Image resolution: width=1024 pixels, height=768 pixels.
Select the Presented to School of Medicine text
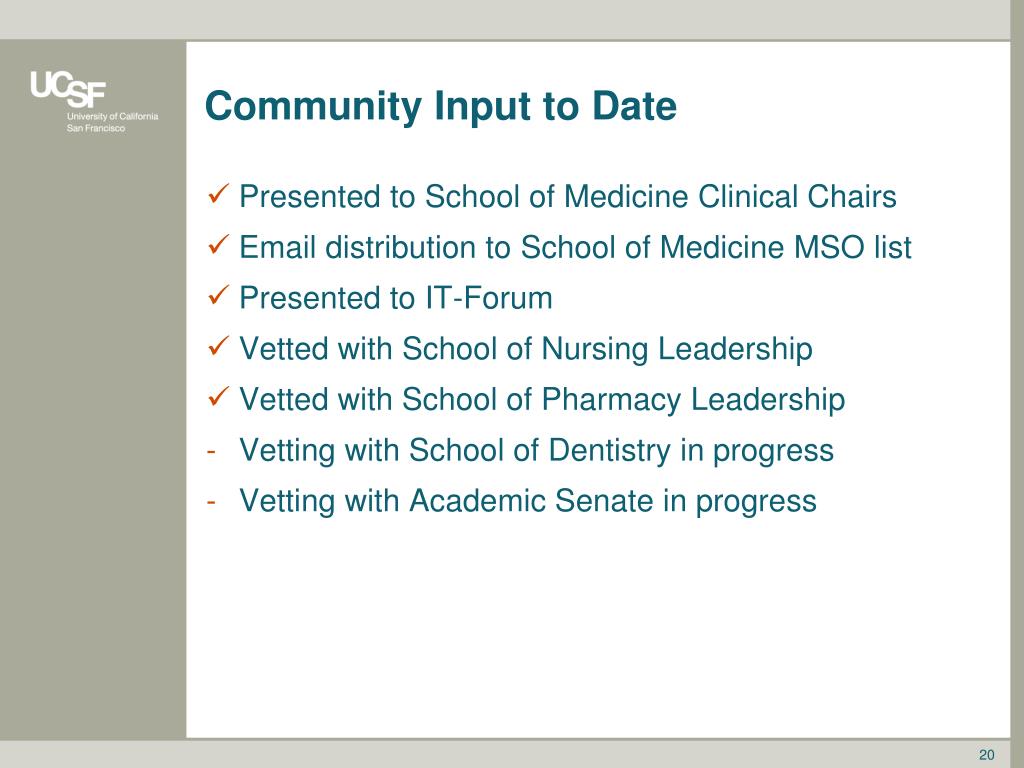point(464,197)
